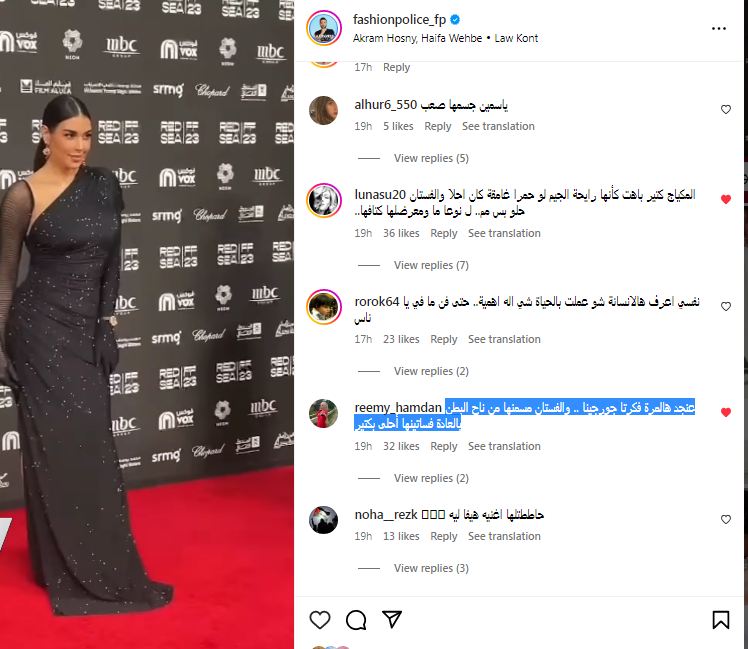
Task: Open the Akram Hosny, Haifa Wehbe artist link
Action: click(x=417, y=38)
